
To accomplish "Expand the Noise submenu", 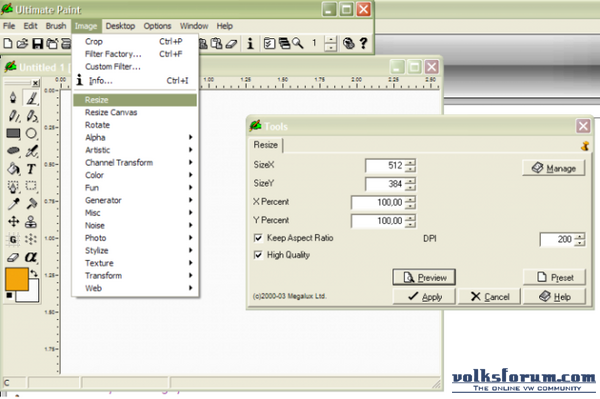I will [x=135, y=225].
